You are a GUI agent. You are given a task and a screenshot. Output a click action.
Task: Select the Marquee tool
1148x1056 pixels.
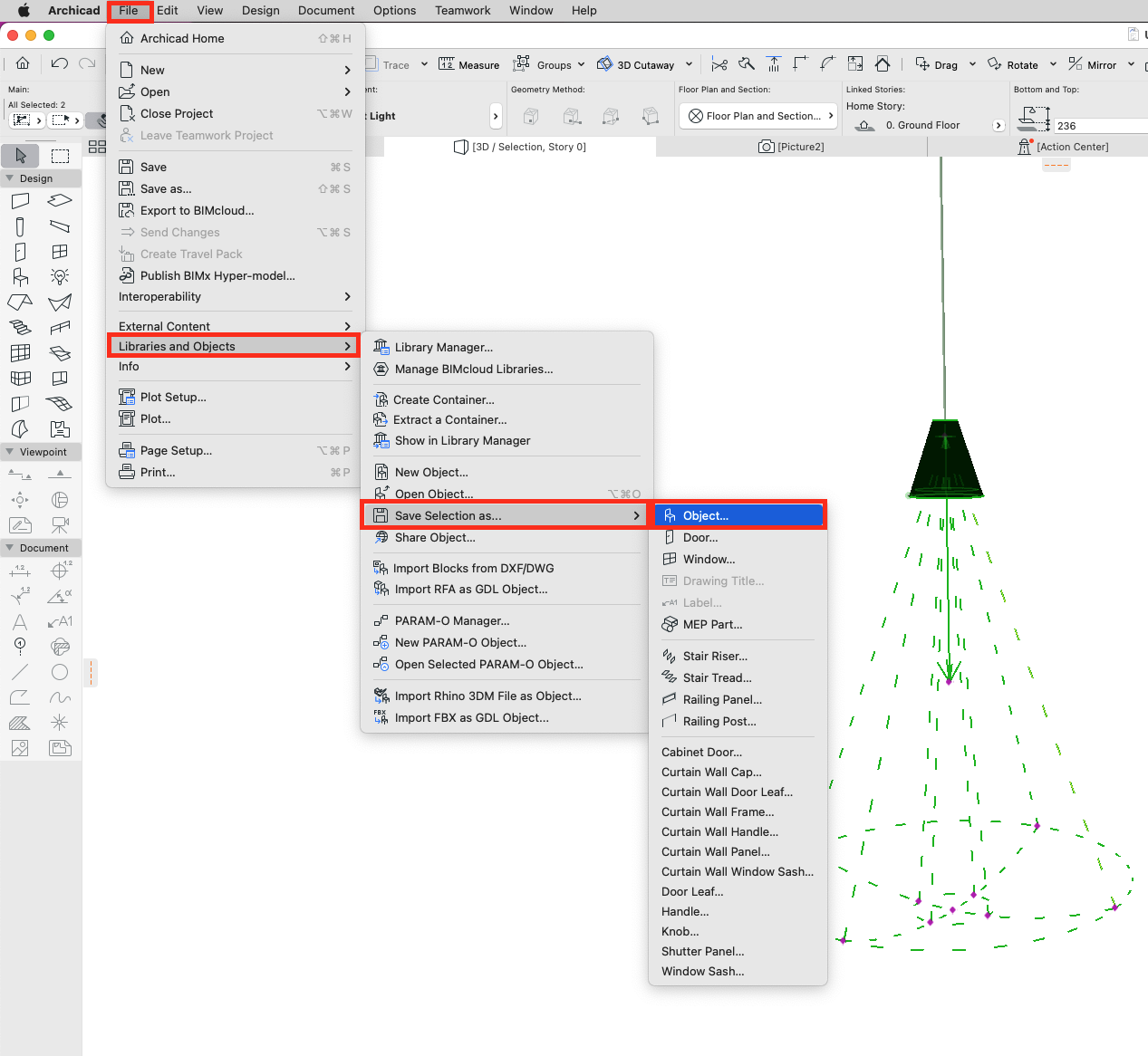pos(60,156)
